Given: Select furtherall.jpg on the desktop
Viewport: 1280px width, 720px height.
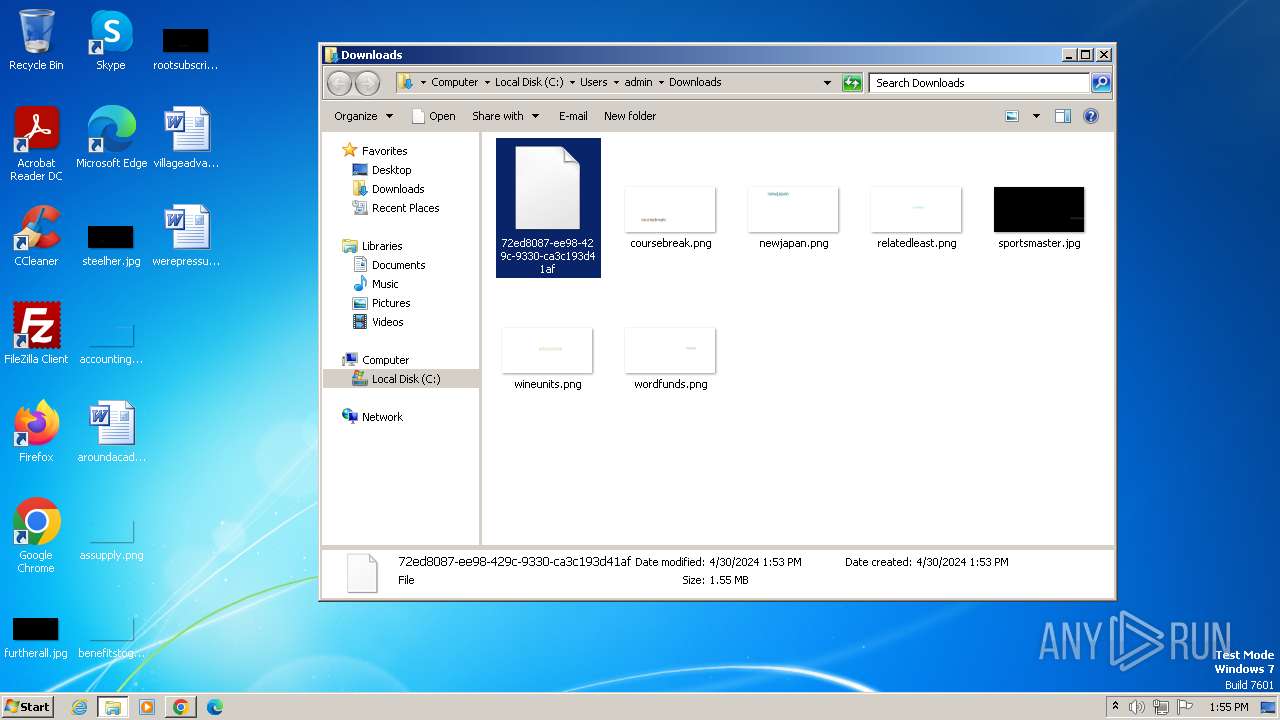Looking at the screenshot, I should 36,637.
